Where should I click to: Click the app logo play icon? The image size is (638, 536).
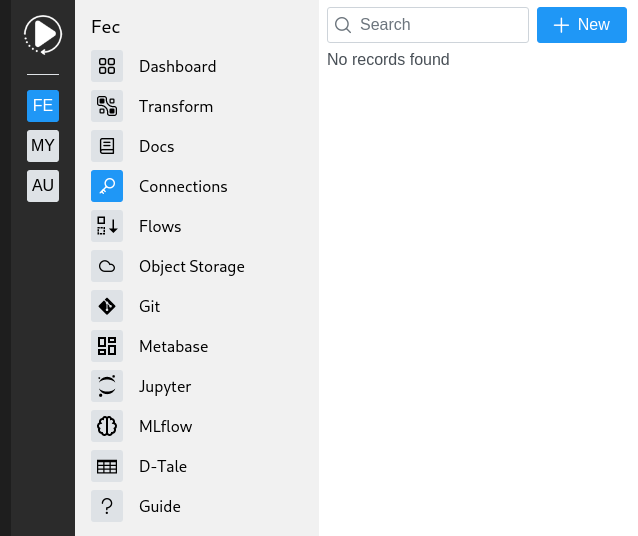(x=43, y=35)
